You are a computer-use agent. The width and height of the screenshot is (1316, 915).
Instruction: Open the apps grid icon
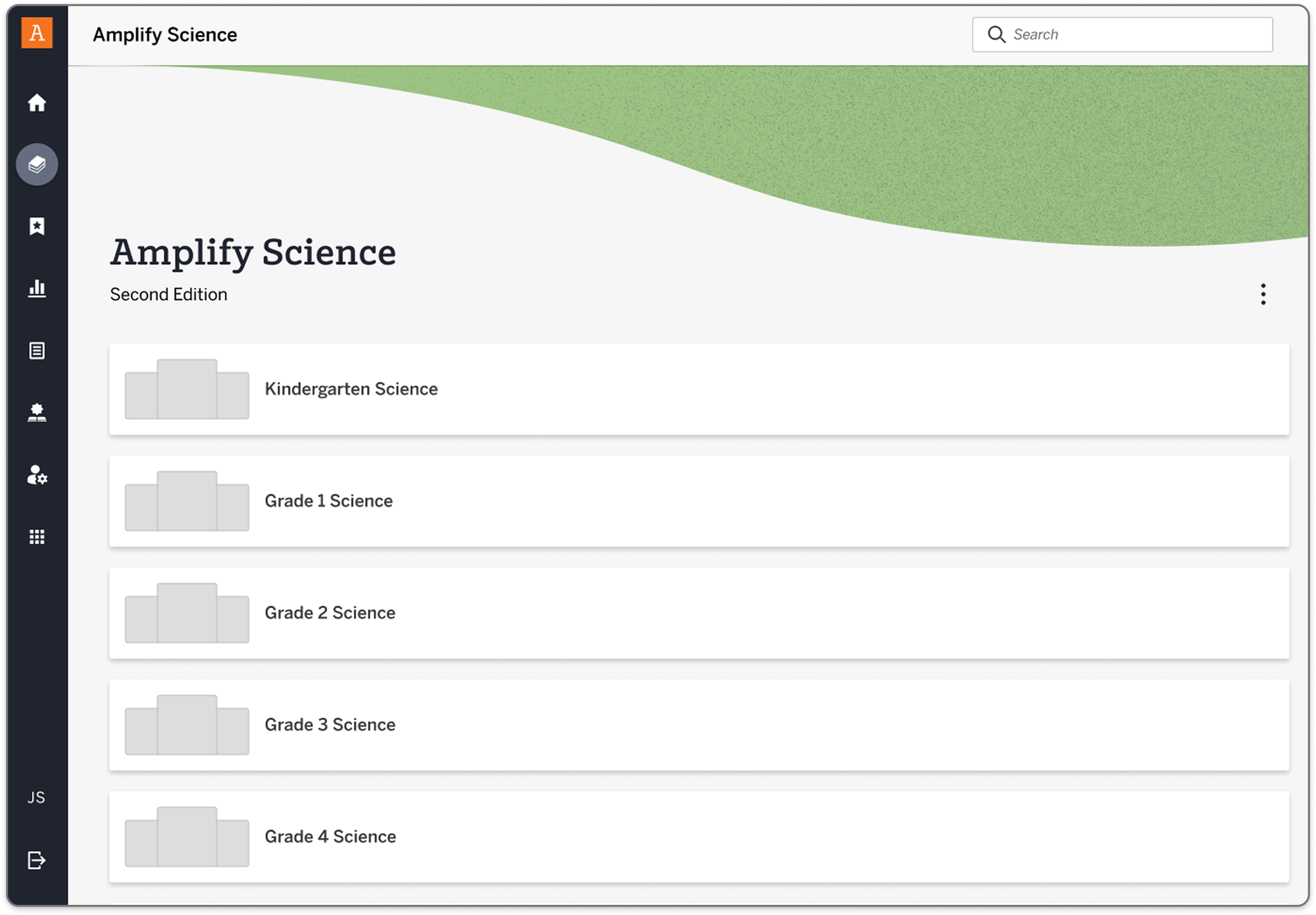click(37, 537)
